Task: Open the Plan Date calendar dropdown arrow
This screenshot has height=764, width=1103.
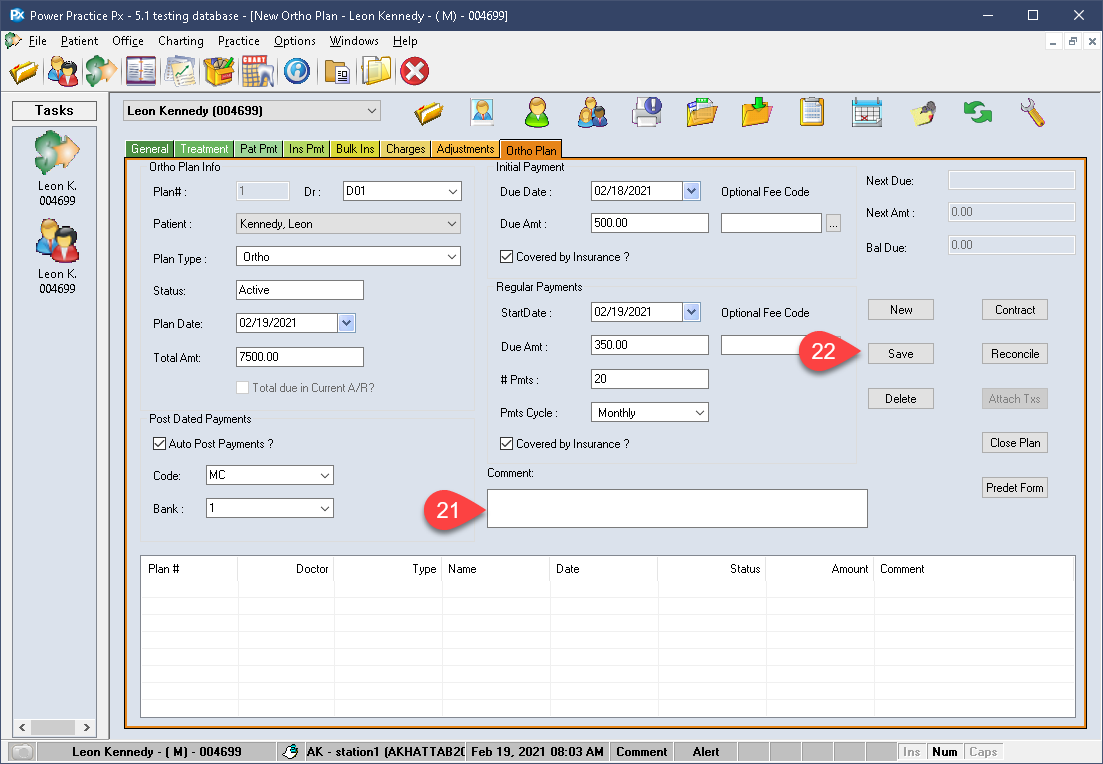Action: pos(346,323)
